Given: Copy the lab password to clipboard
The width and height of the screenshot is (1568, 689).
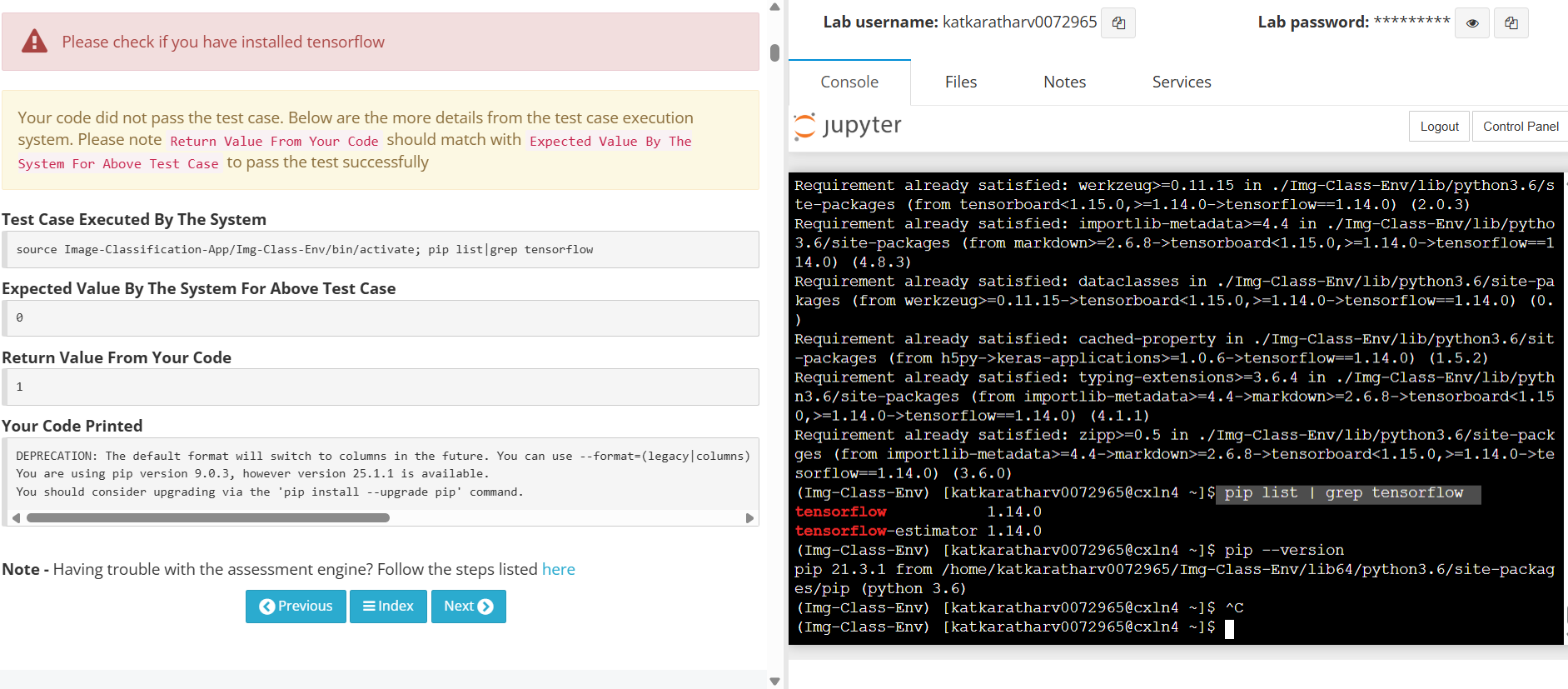Looking at the screenshot, I should (1511, 23).
